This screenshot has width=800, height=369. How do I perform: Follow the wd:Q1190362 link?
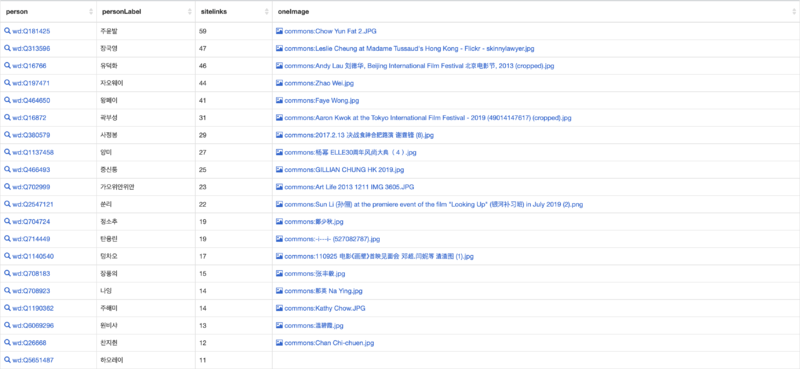[33, 308]
